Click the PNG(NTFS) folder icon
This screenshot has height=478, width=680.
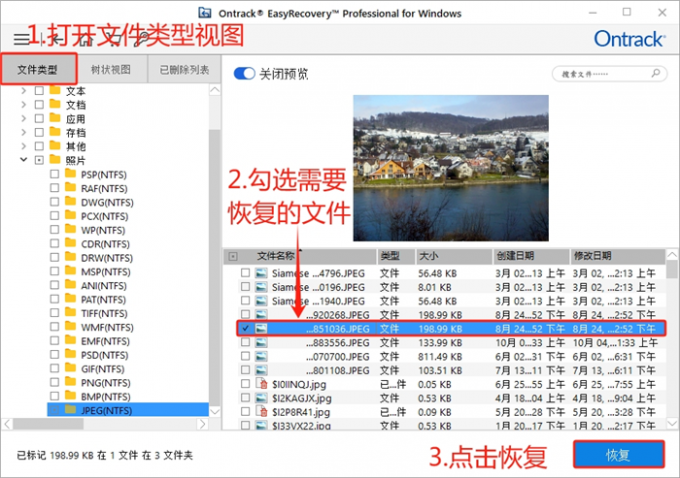tap(70, 382)
